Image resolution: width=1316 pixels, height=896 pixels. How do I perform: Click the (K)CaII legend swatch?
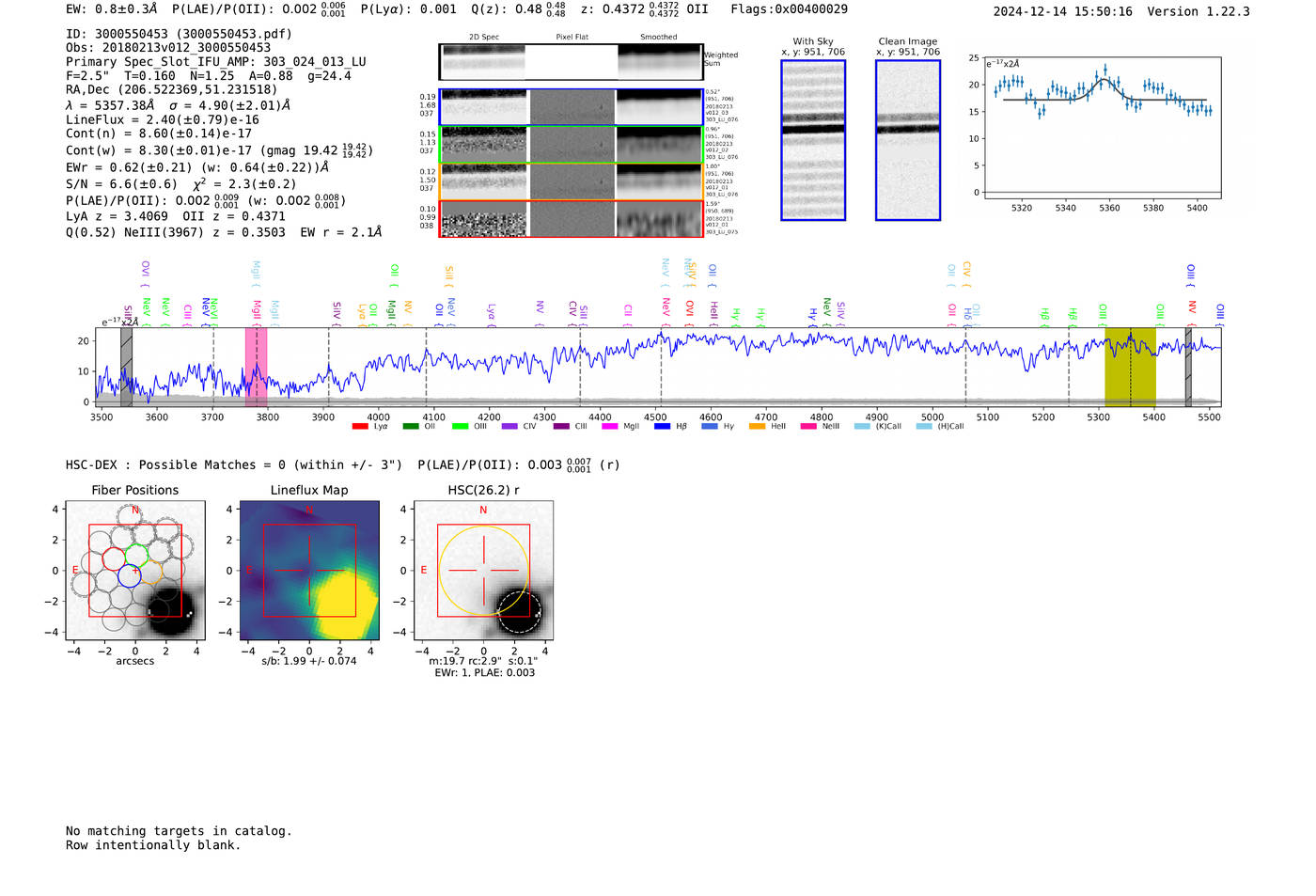pyautogui.click(x=862, y=427)
